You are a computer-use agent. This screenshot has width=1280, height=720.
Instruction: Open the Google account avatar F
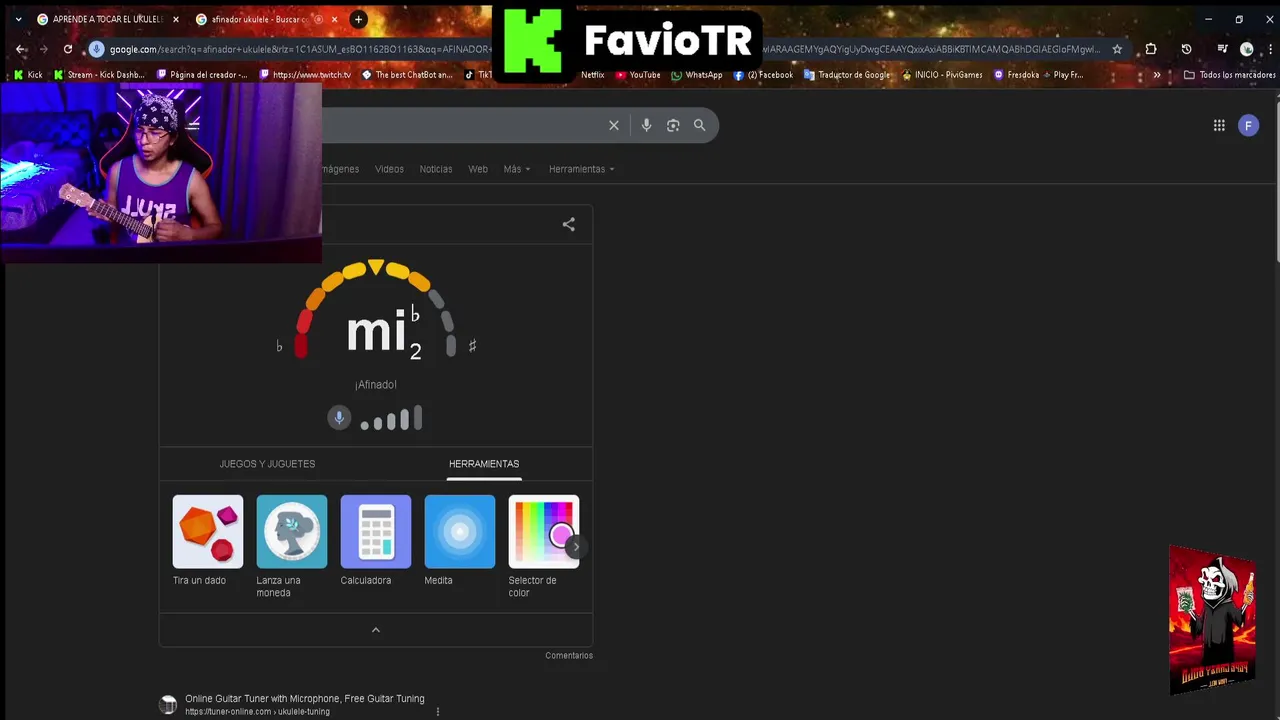pyautogui.click(x=1248, y=125)
